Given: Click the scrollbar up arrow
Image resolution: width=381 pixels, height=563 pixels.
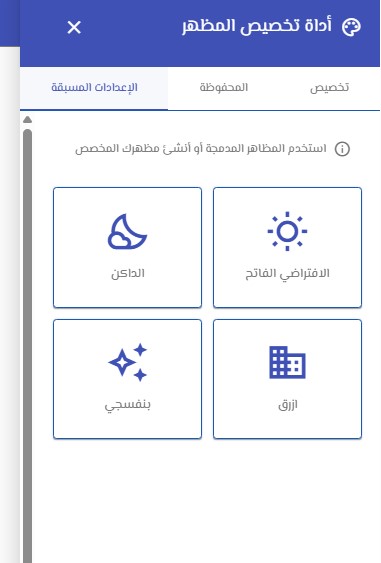Looking at the screenshot, I should (x=27, y=120).
